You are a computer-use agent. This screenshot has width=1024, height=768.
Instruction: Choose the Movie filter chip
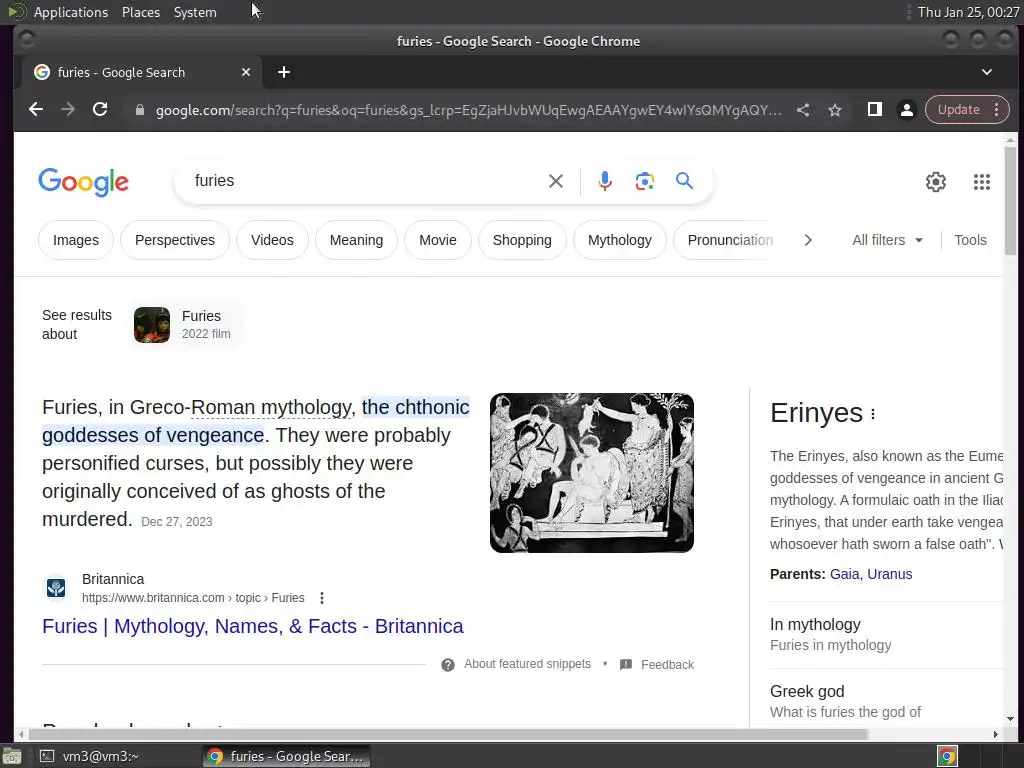pyautogui.click(x=438, y=240)
